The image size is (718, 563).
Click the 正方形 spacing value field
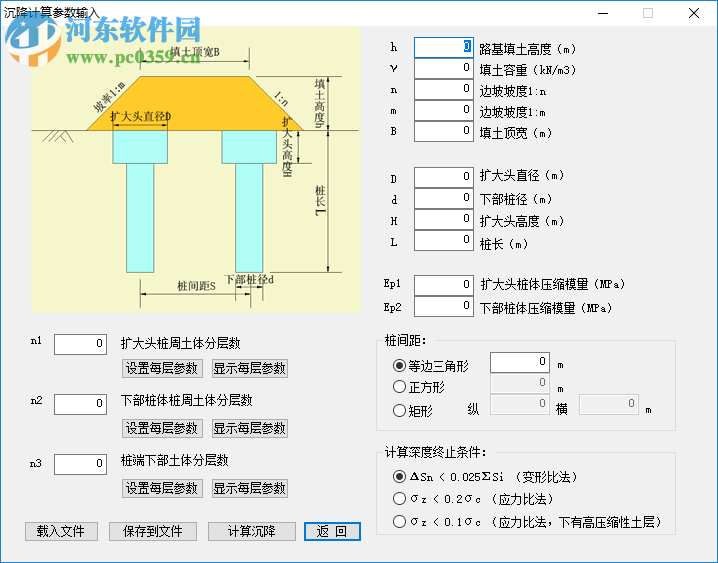520,384
